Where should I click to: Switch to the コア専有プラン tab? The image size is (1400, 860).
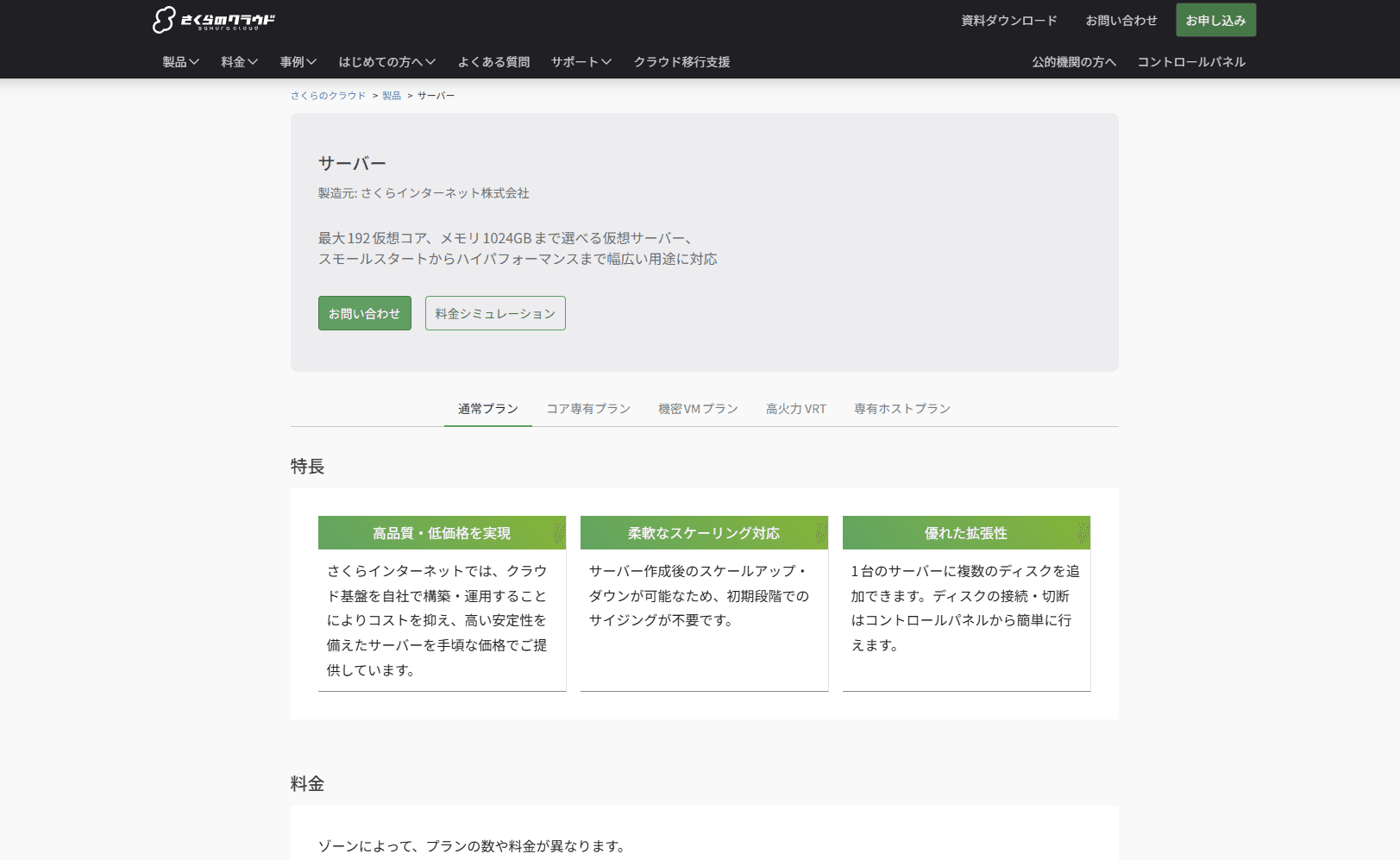click(588, 409)
